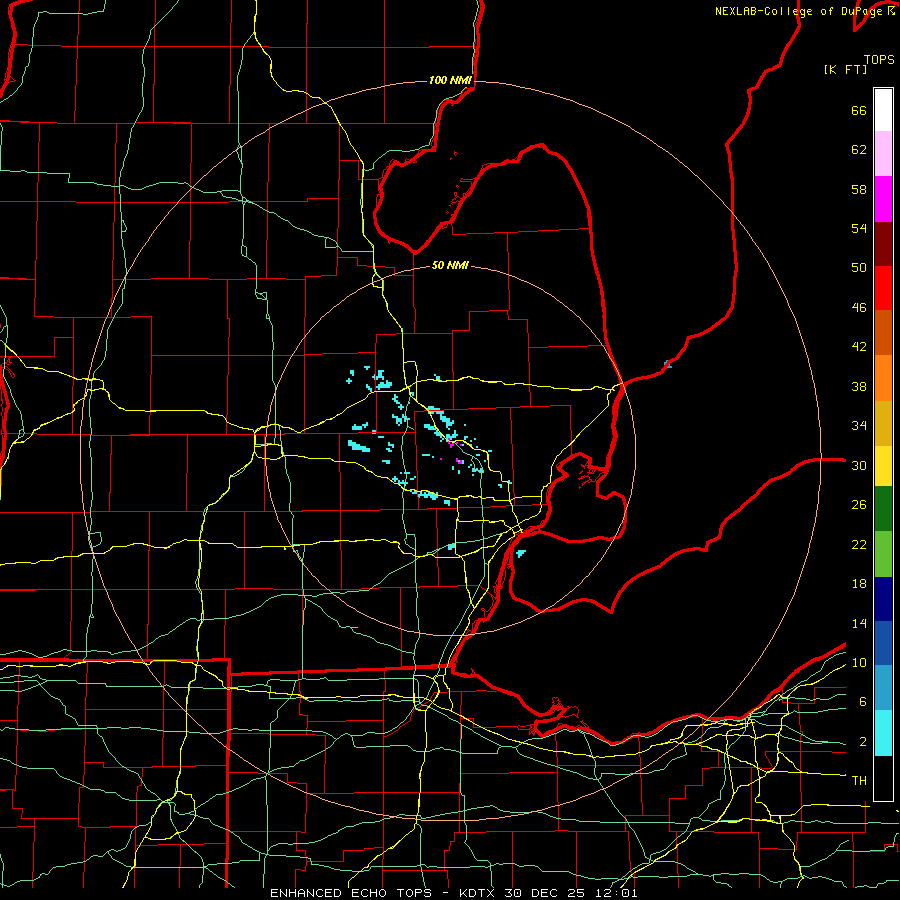Click the 2 value on the scale
Viewport: 900px width, 900px height.
click(862, 742)
